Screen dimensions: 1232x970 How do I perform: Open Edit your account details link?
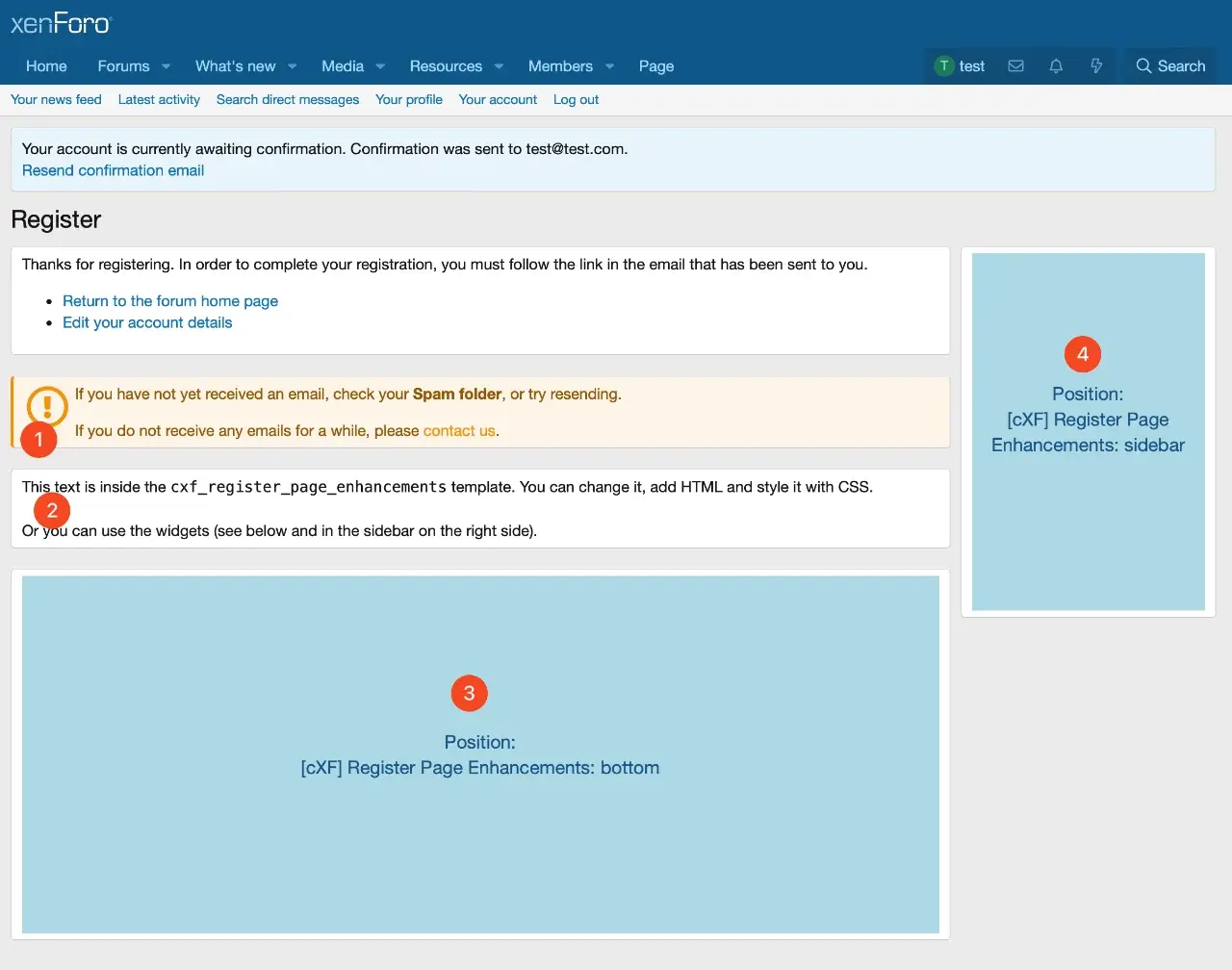click(x=147, y=322)
